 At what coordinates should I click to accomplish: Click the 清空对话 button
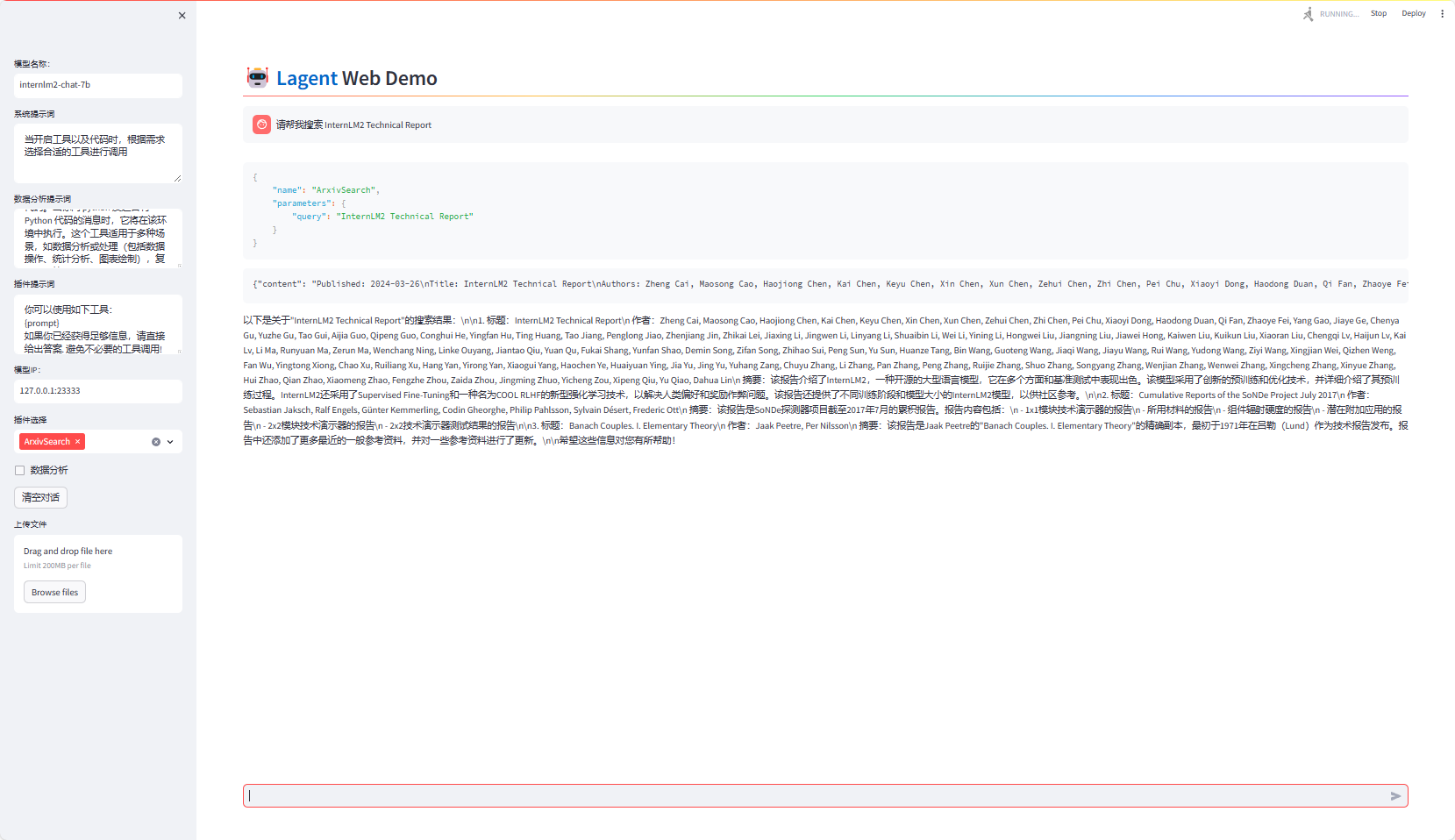[x=40, y=498]
